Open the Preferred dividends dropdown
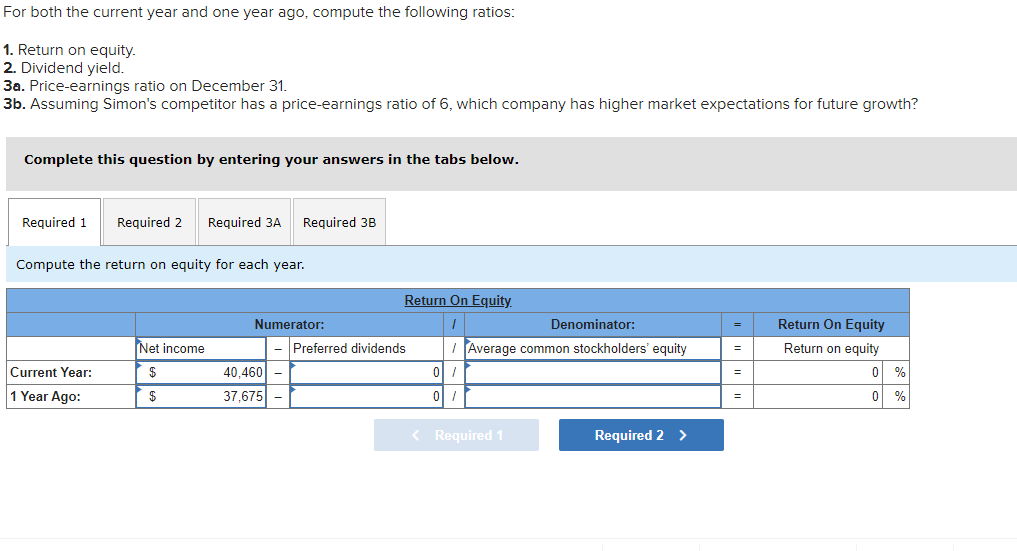 tap(366, 348)
